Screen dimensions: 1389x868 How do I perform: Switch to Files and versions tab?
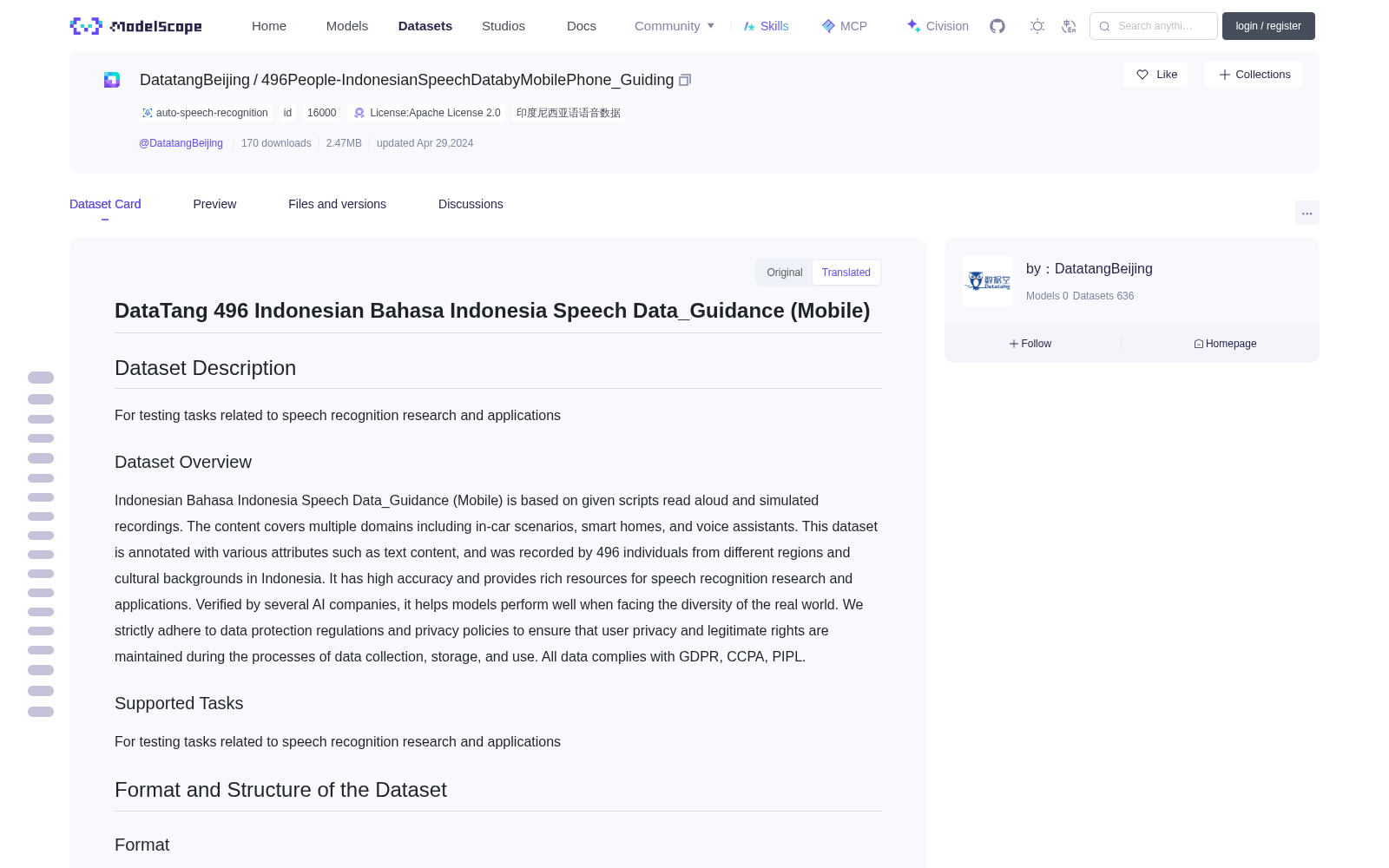click(337, 204)
